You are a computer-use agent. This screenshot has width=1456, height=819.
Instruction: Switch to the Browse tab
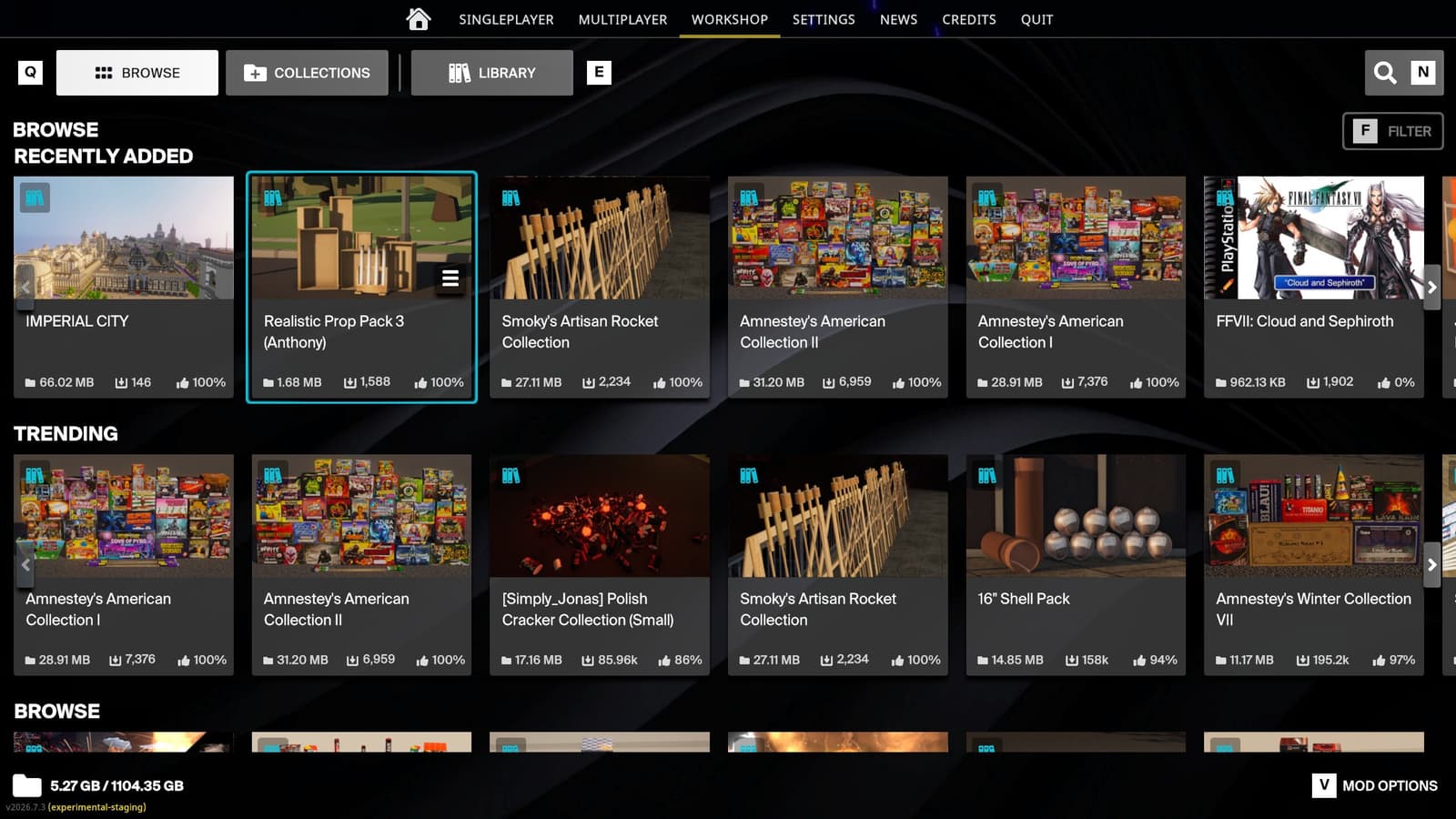click(137, 73)
